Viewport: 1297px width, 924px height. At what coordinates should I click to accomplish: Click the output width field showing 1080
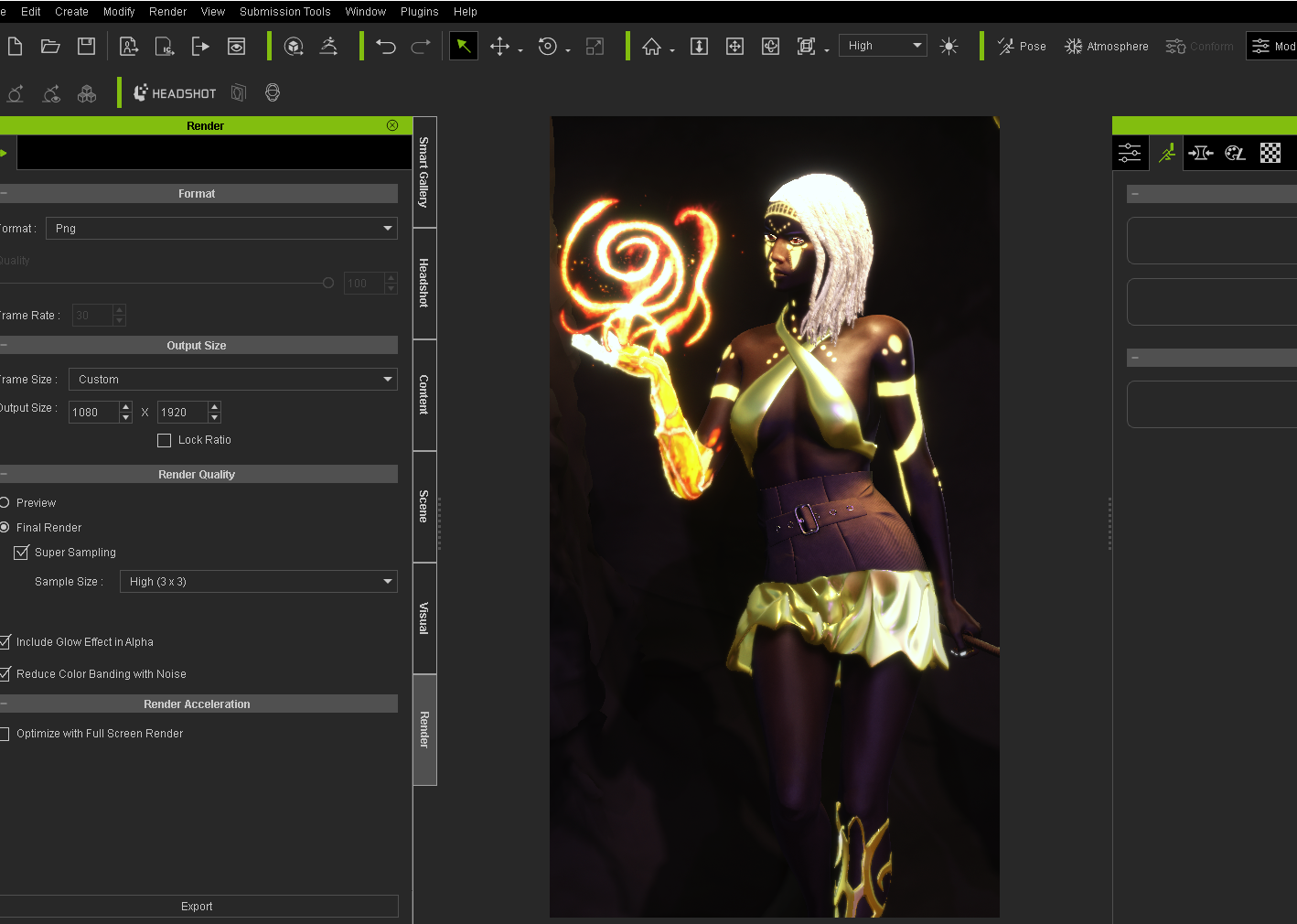93,413
